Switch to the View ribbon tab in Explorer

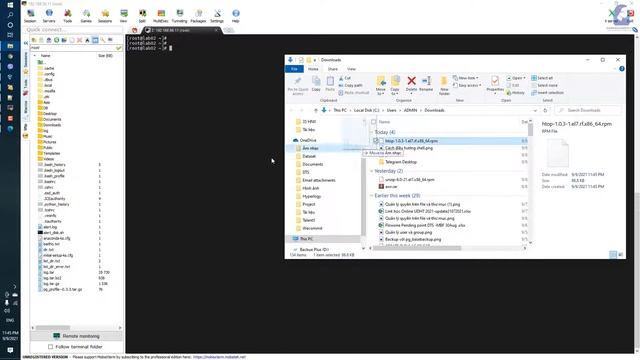pyautogui.click(x=351, y=69)
